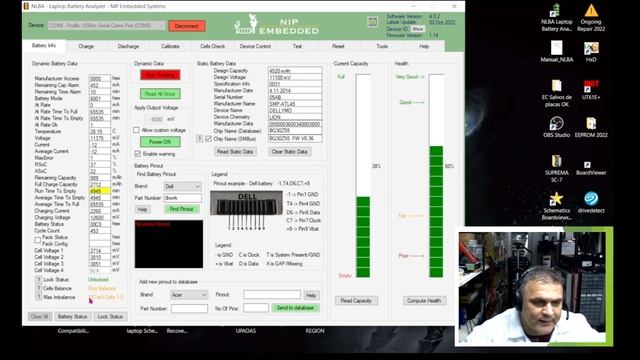640x360 pixels.
Task: Click question mark beside Lock Status
Action: click(39, 280)
